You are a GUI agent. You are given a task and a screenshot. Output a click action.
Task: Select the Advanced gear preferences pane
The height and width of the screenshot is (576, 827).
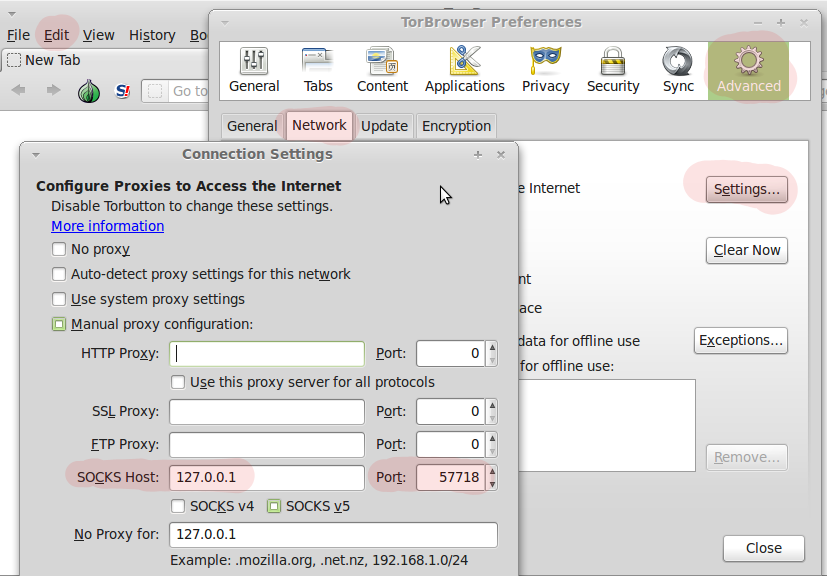click(748, 70)
